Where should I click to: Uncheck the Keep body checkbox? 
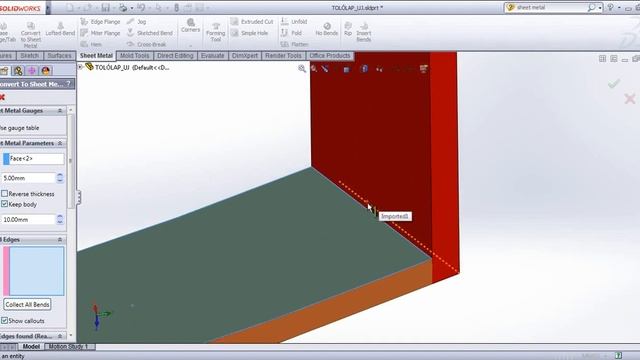coord(4,204)
